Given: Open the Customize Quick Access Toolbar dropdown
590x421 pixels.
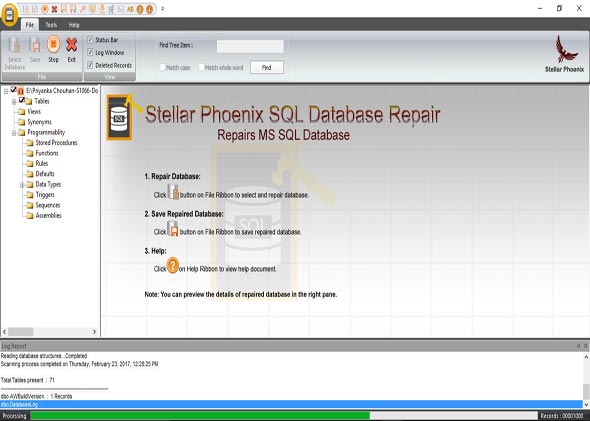Looking at the screenshot, I should (163, 9).
